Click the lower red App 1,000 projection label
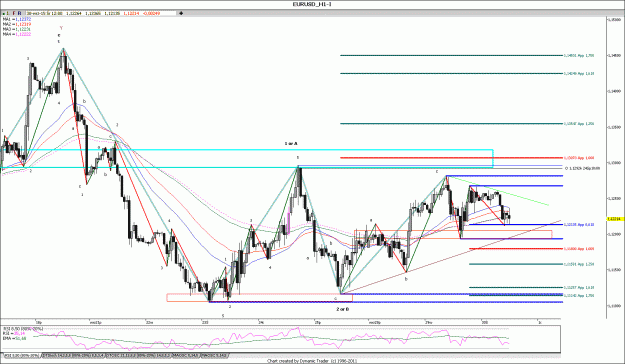The height and width of the screenshot is (364, 625). coord(579,249)
